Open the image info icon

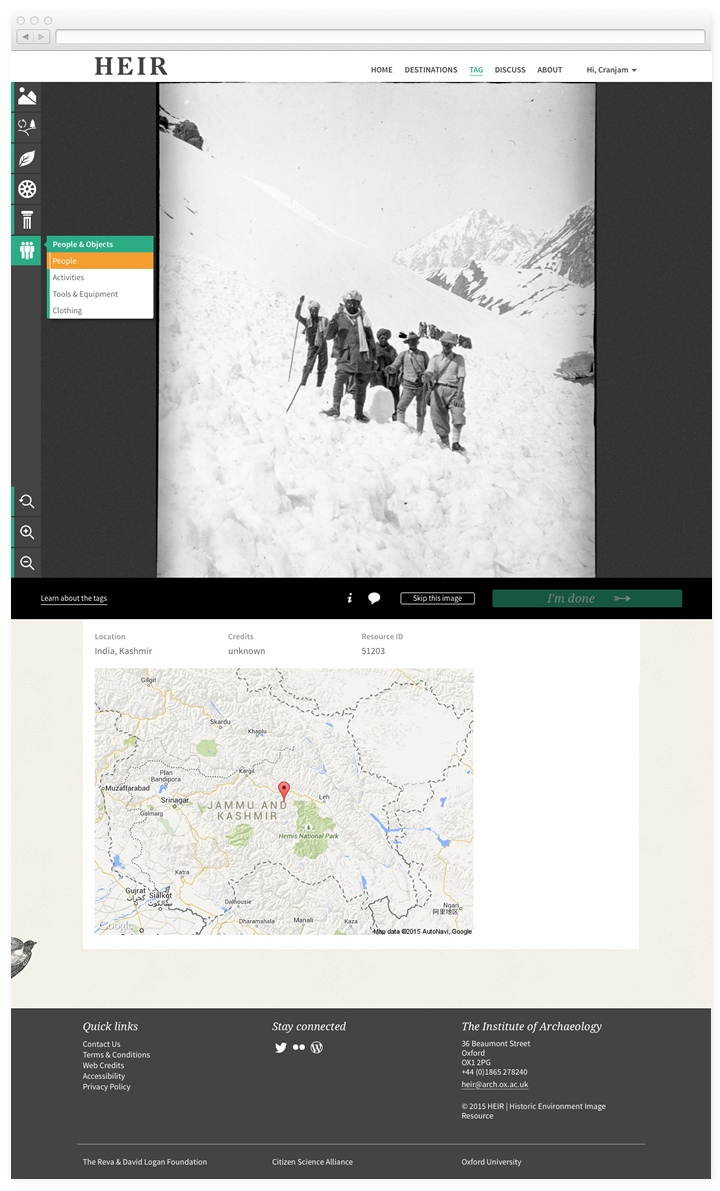[349, 598]
